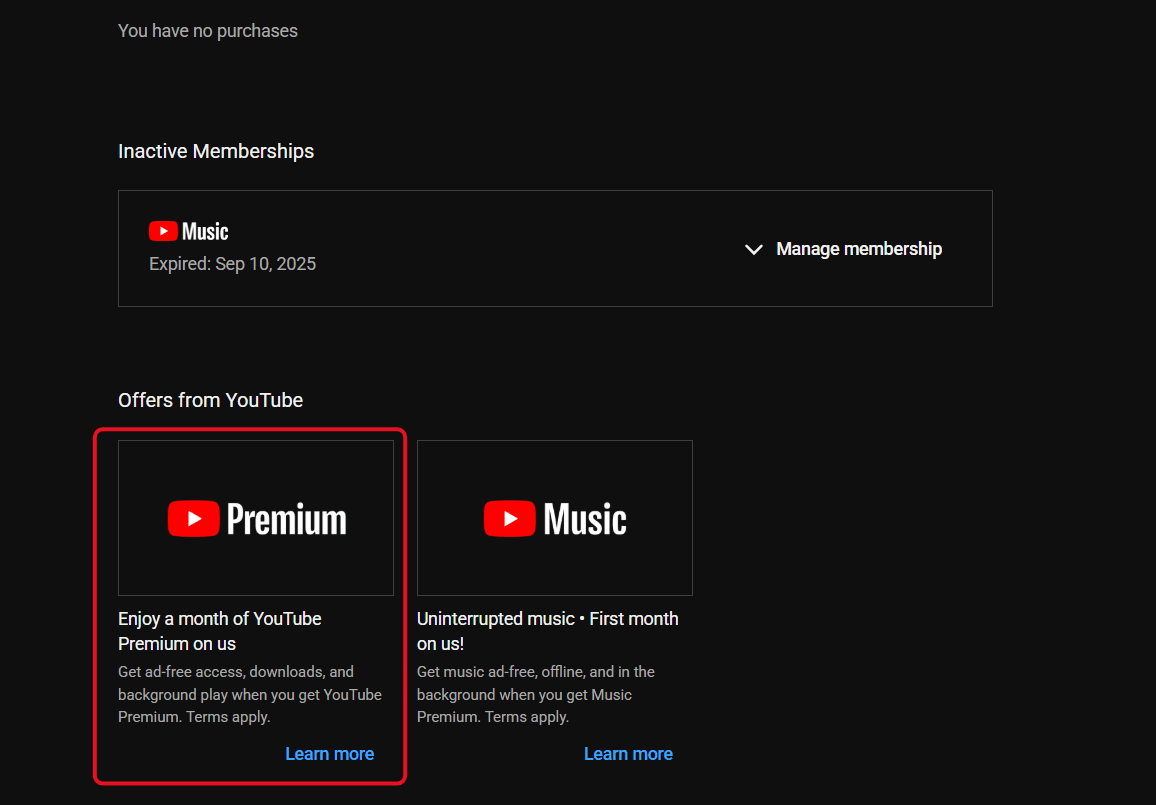
Task: Open the YouTube Premium offer thumbnail
Action: (x=256, y=518)
